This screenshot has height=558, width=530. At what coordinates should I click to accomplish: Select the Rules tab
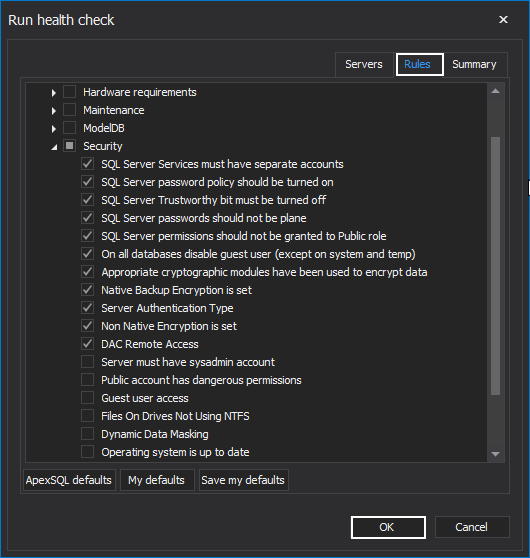(x=419, y=64)
